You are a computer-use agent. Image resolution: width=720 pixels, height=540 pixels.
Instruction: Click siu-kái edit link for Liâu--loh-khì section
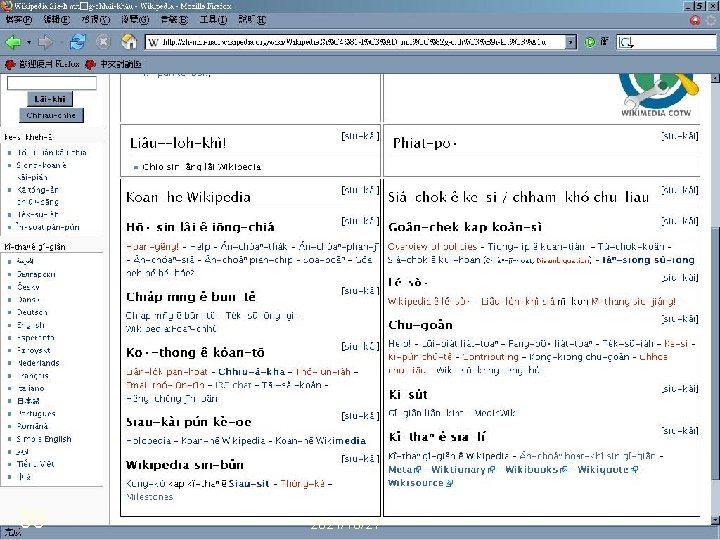(360, 136)
